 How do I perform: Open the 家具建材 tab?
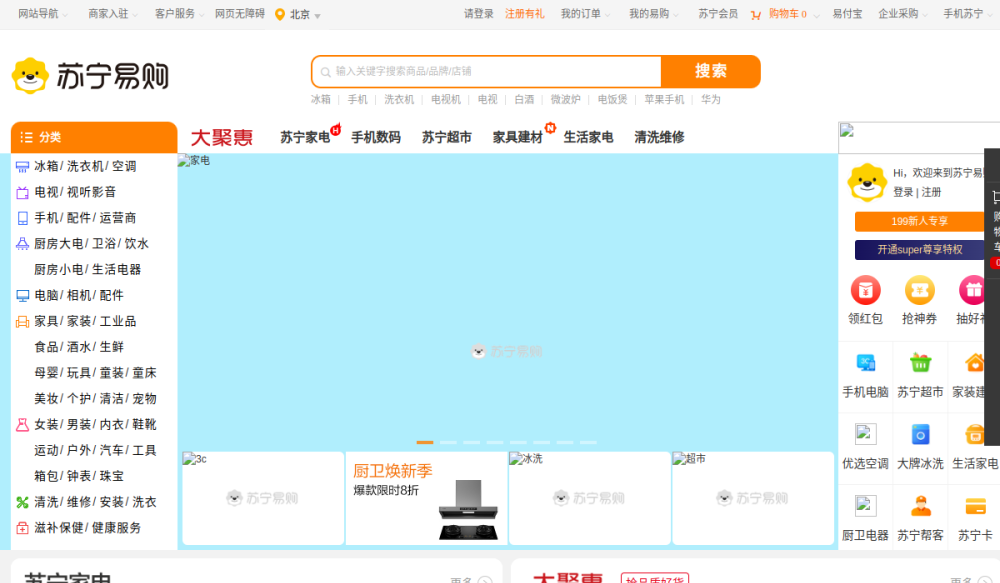click(518, 137)
